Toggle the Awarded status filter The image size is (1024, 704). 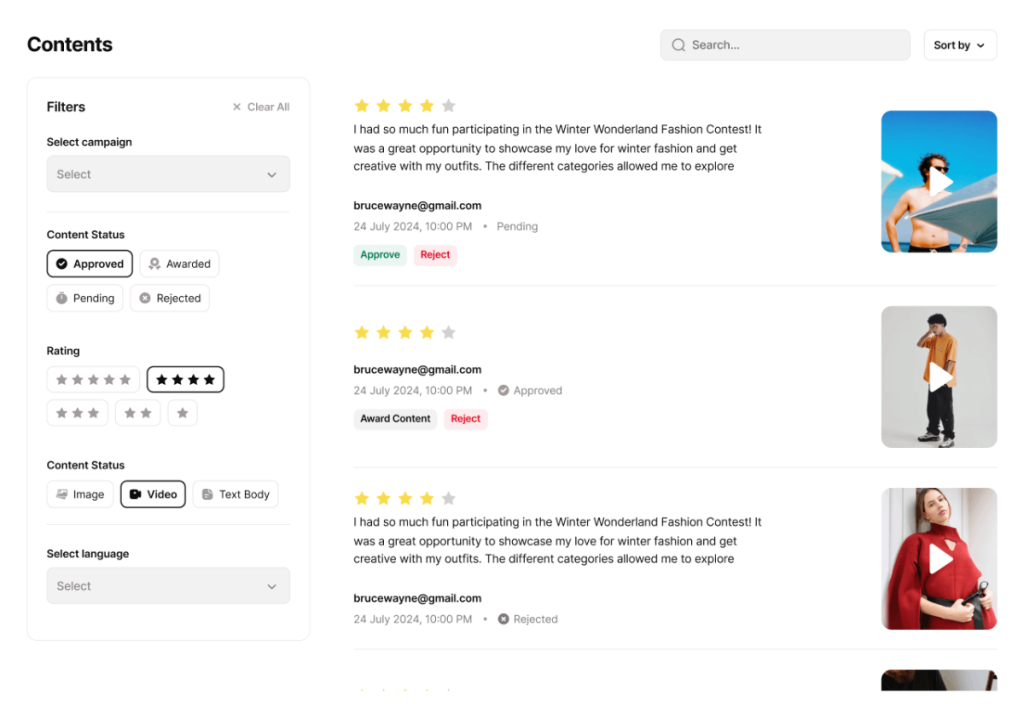tap(179, 264)
